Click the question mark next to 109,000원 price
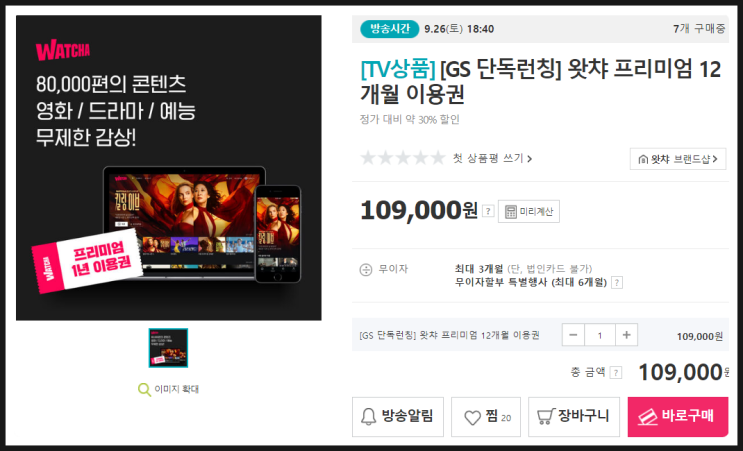The height and width of the screenshot is (451, 743). tap(488, 211)
